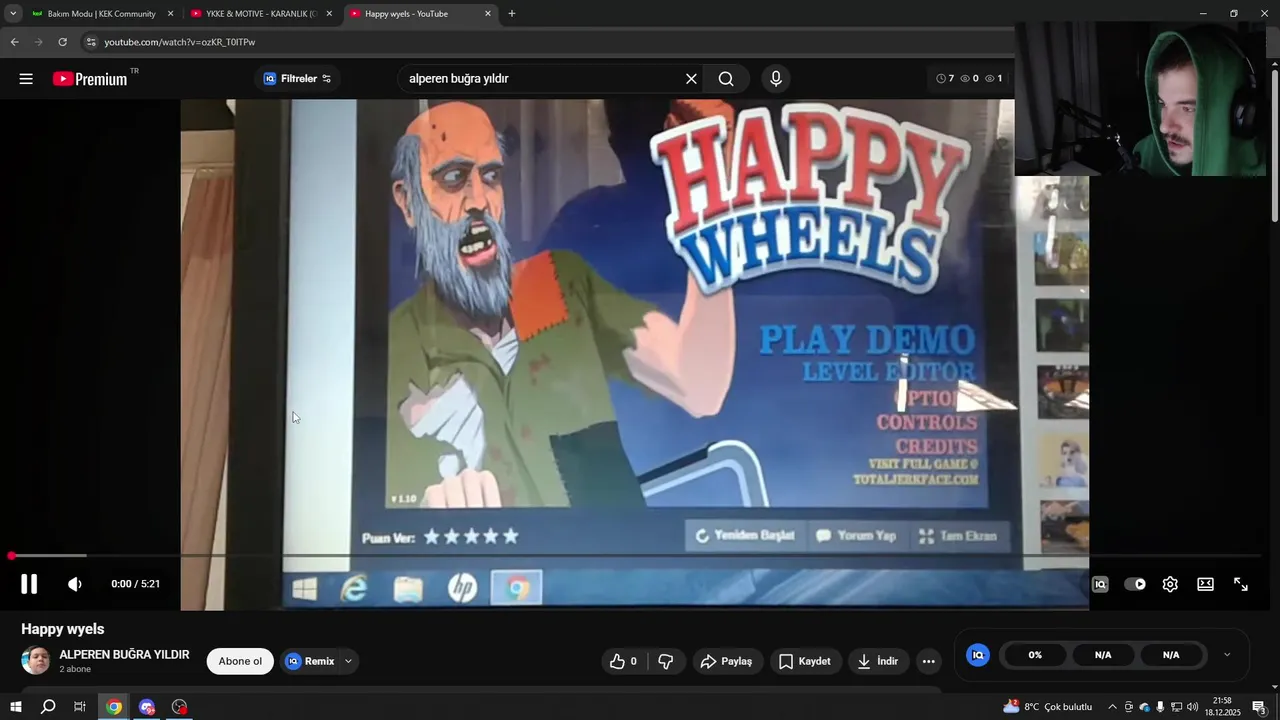Clear the search query with X
Screen dimensions: 1280x720
tap(691, 79)
